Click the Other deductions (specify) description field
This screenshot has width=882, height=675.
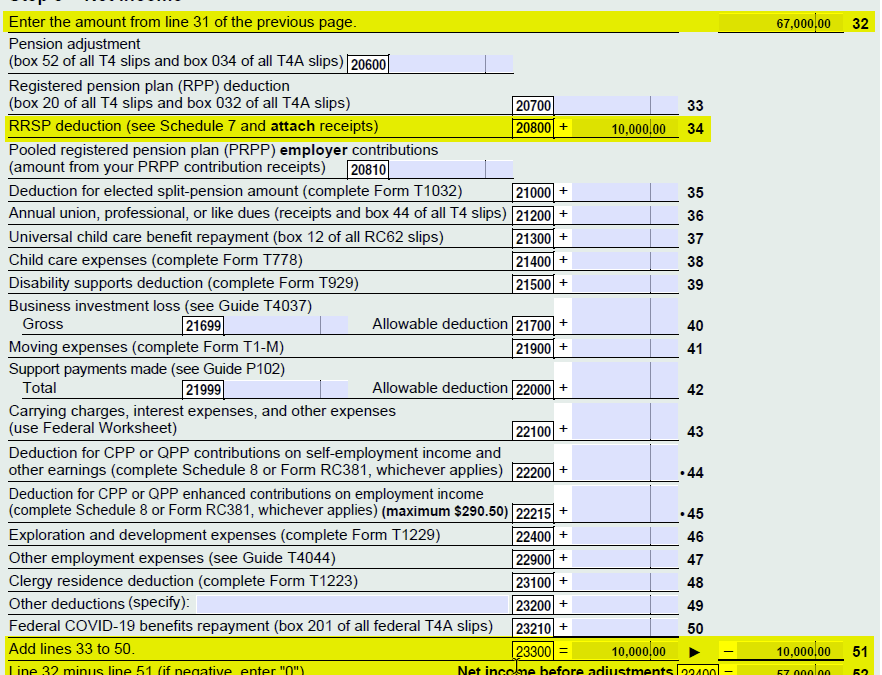click(x=352, y=604)
